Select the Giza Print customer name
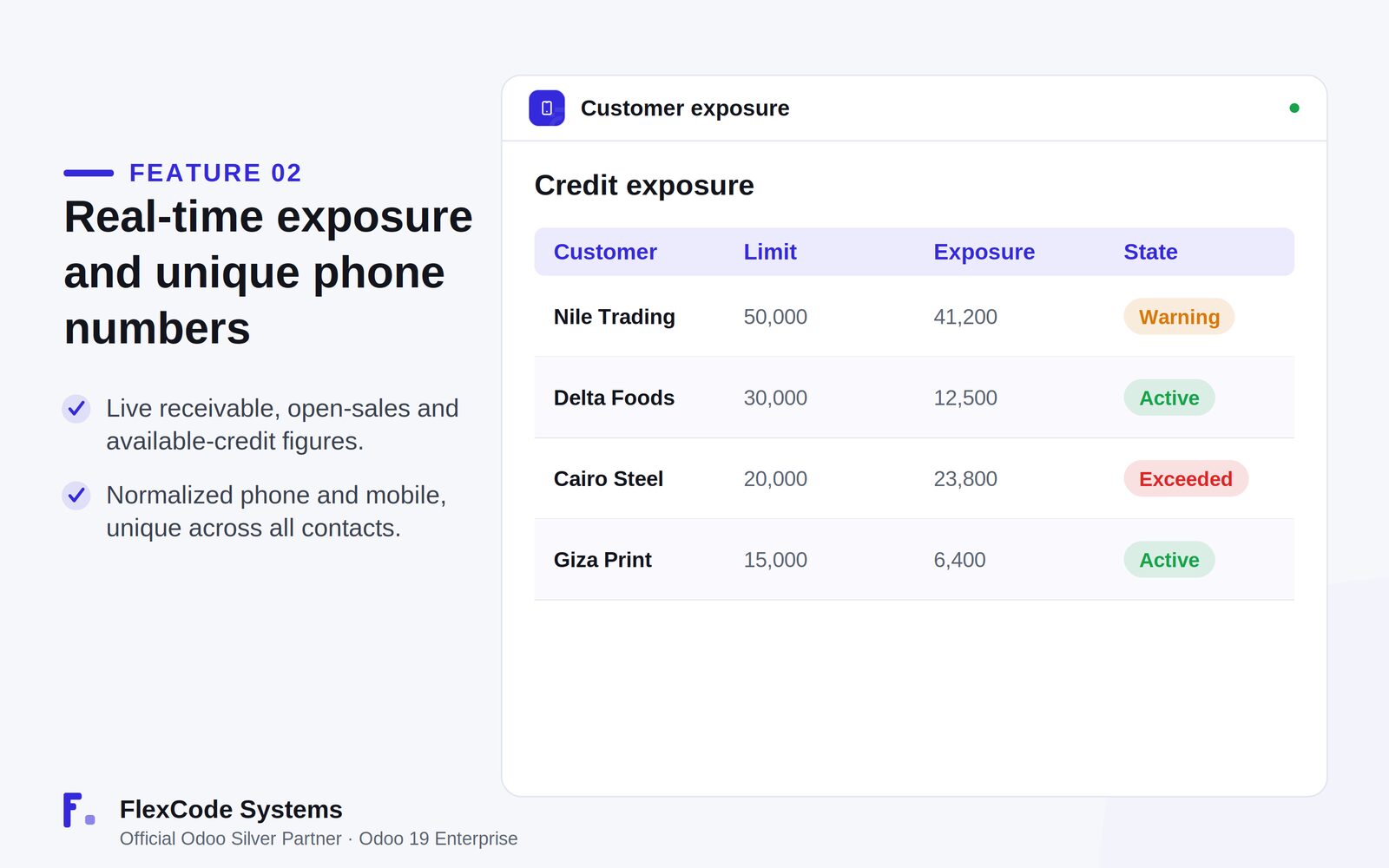 click(x=602, y=560)
